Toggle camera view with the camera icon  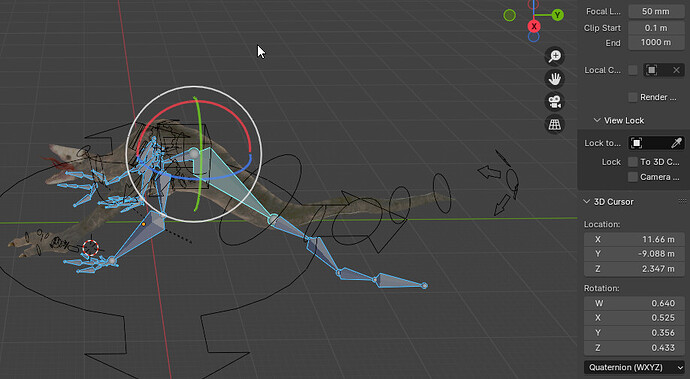(555, 102)
